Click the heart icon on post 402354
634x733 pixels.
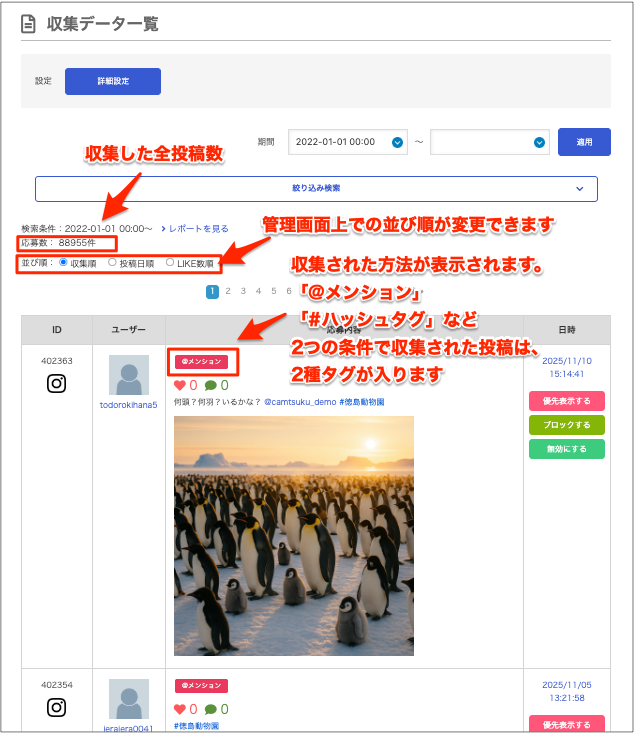click(180, 709)
